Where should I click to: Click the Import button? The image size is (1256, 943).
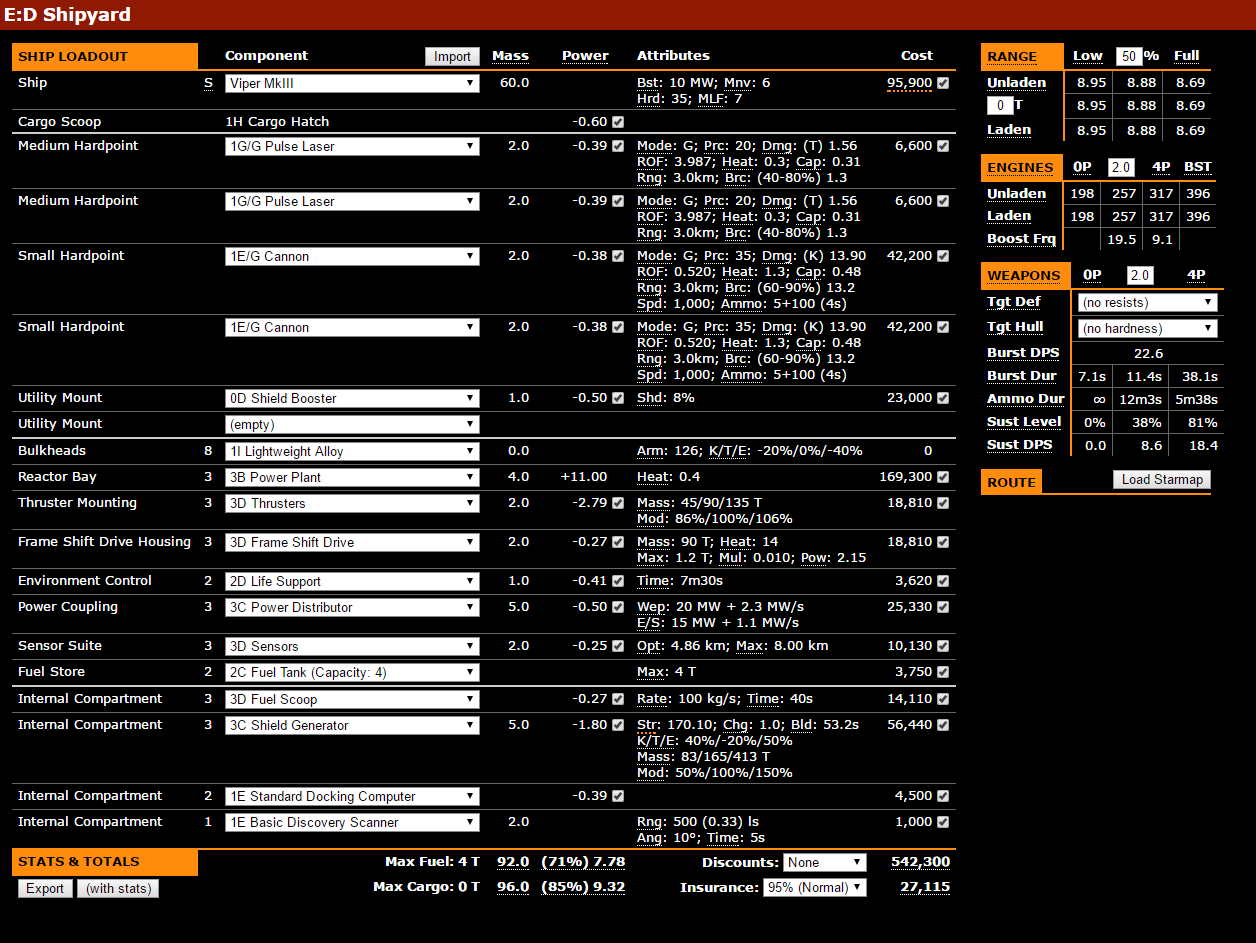[452, 57]
